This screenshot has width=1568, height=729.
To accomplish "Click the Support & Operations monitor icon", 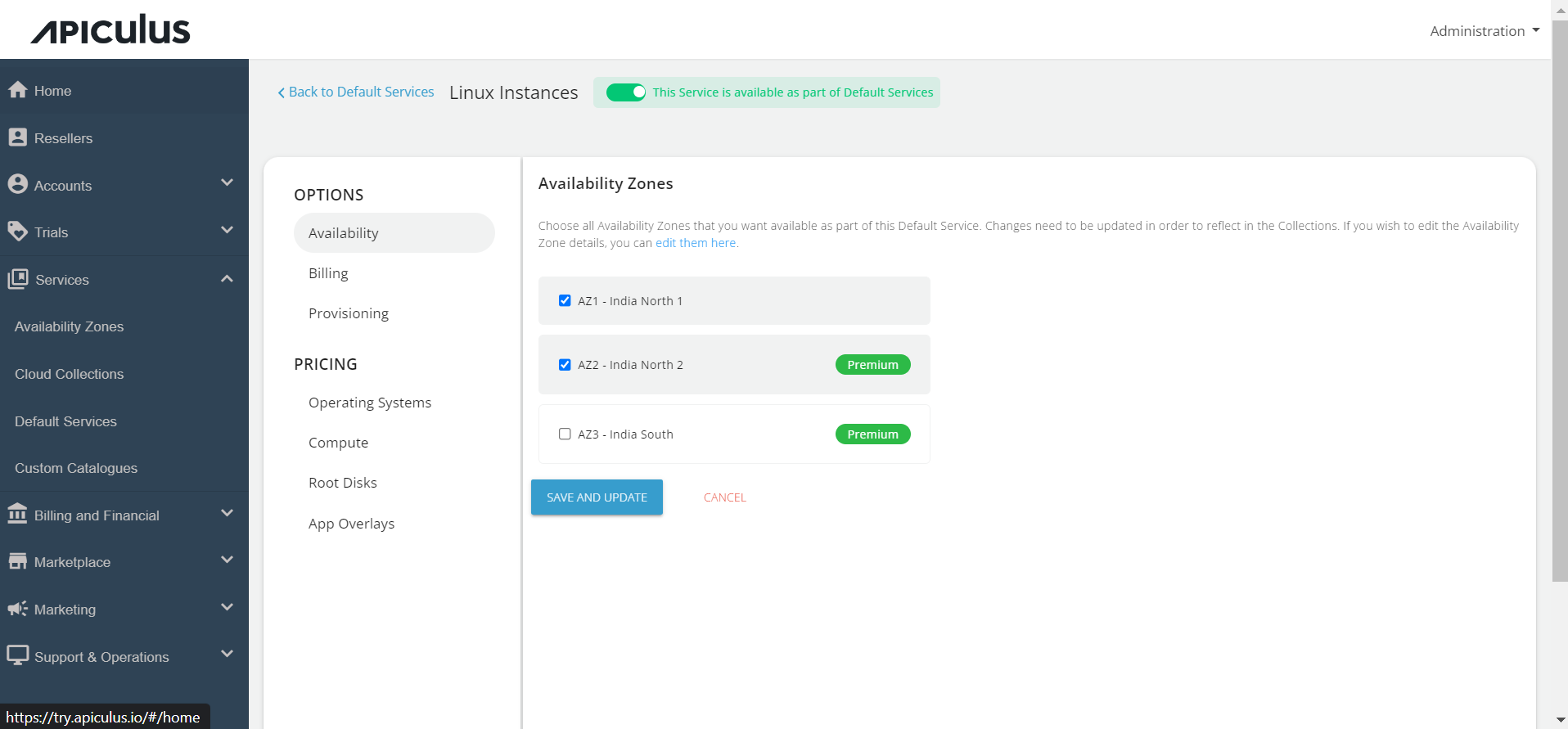I will tap(17, 655).
